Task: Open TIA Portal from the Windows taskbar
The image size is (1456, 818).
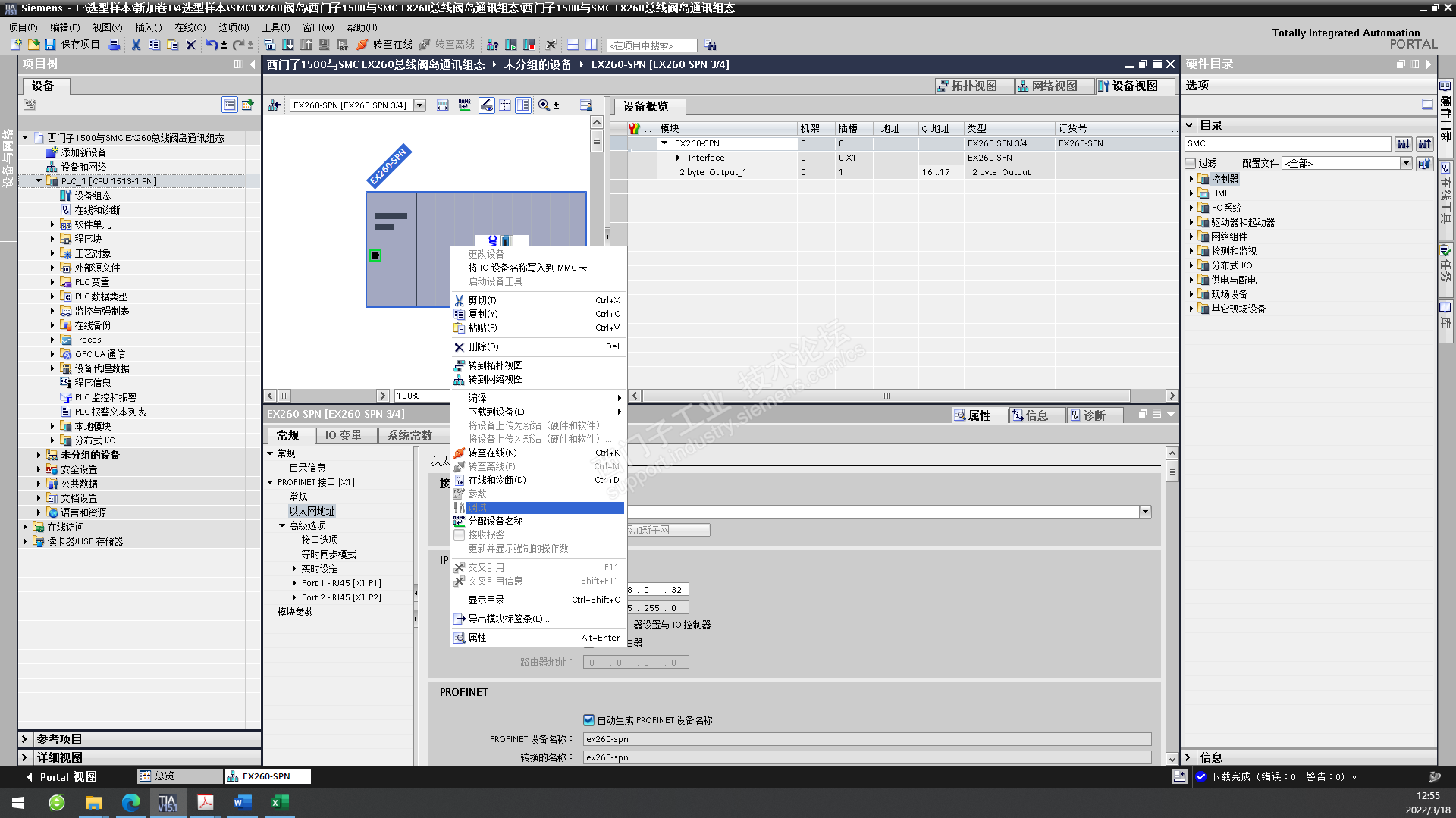Action: point(168,802)
